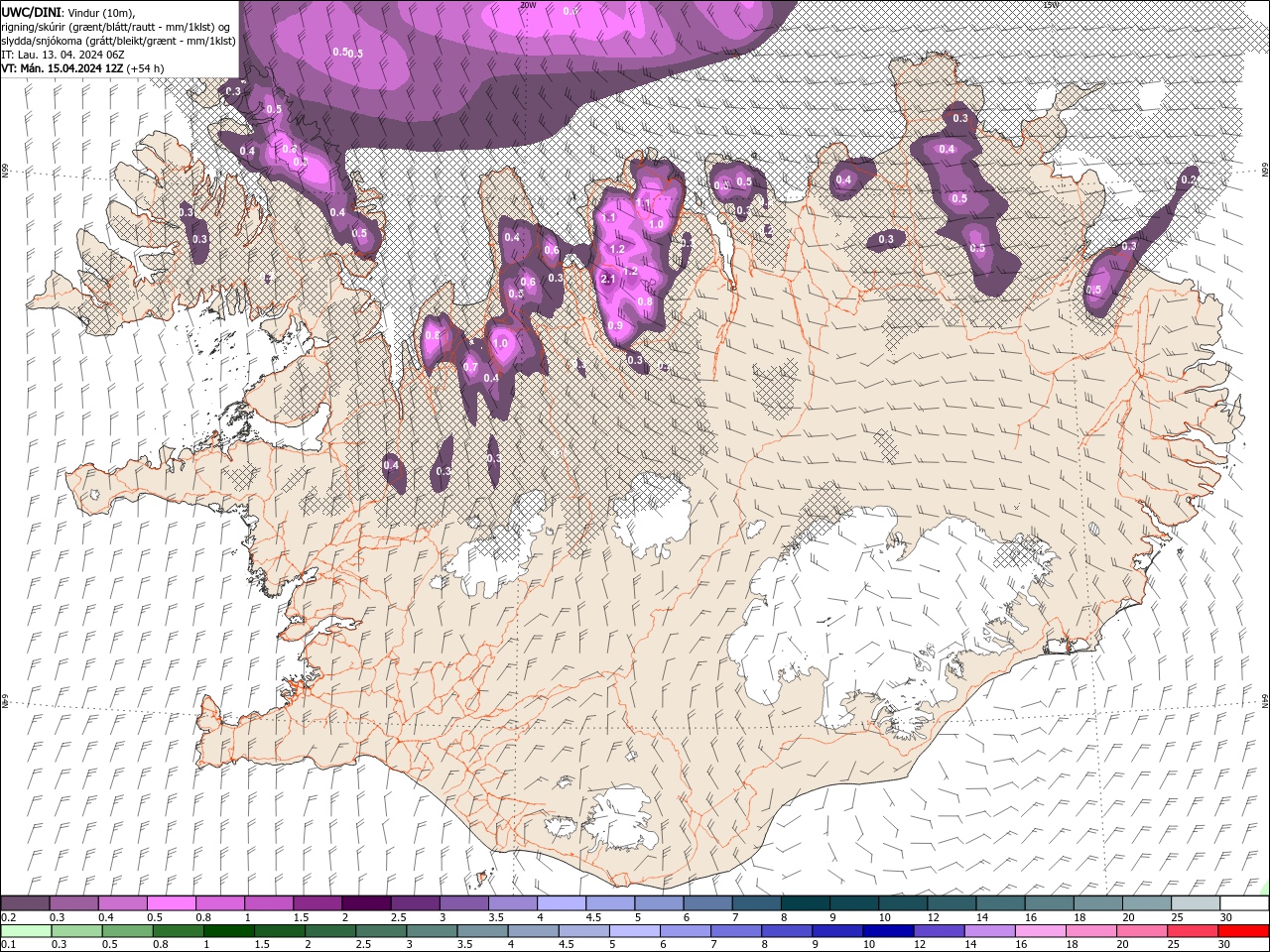
Task: Click the white top-row swatch after 30
Action: 1244,903
